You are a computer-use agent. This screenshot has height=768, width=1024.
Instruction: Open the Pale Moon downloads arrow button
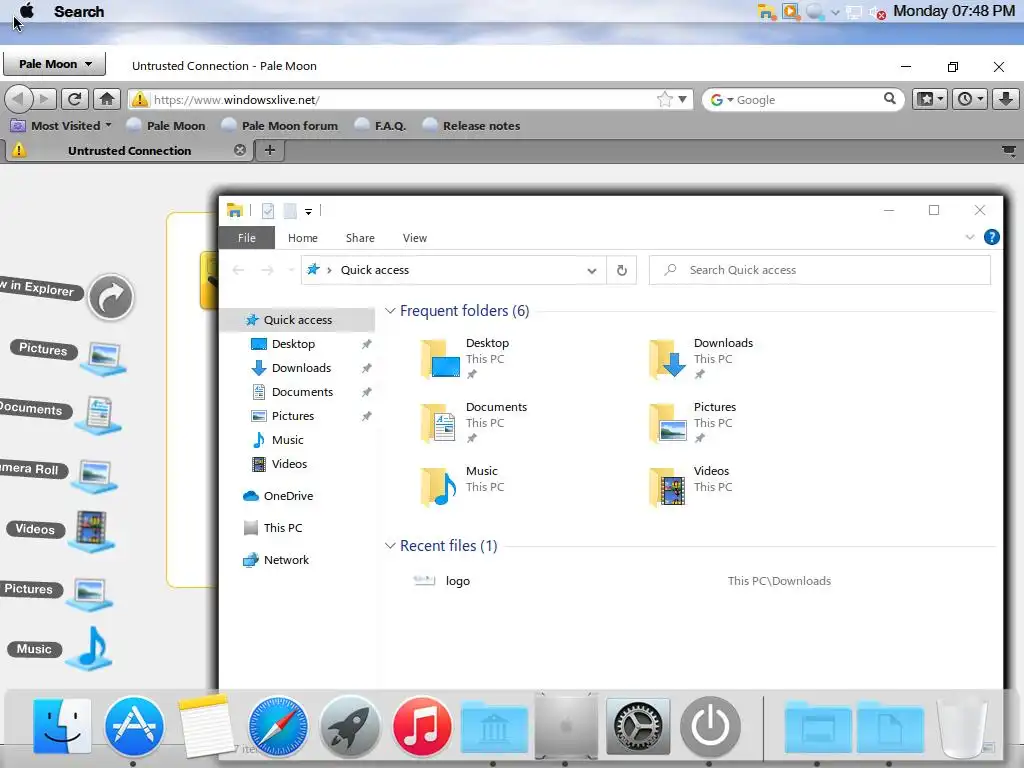(x=1006, y=99)
